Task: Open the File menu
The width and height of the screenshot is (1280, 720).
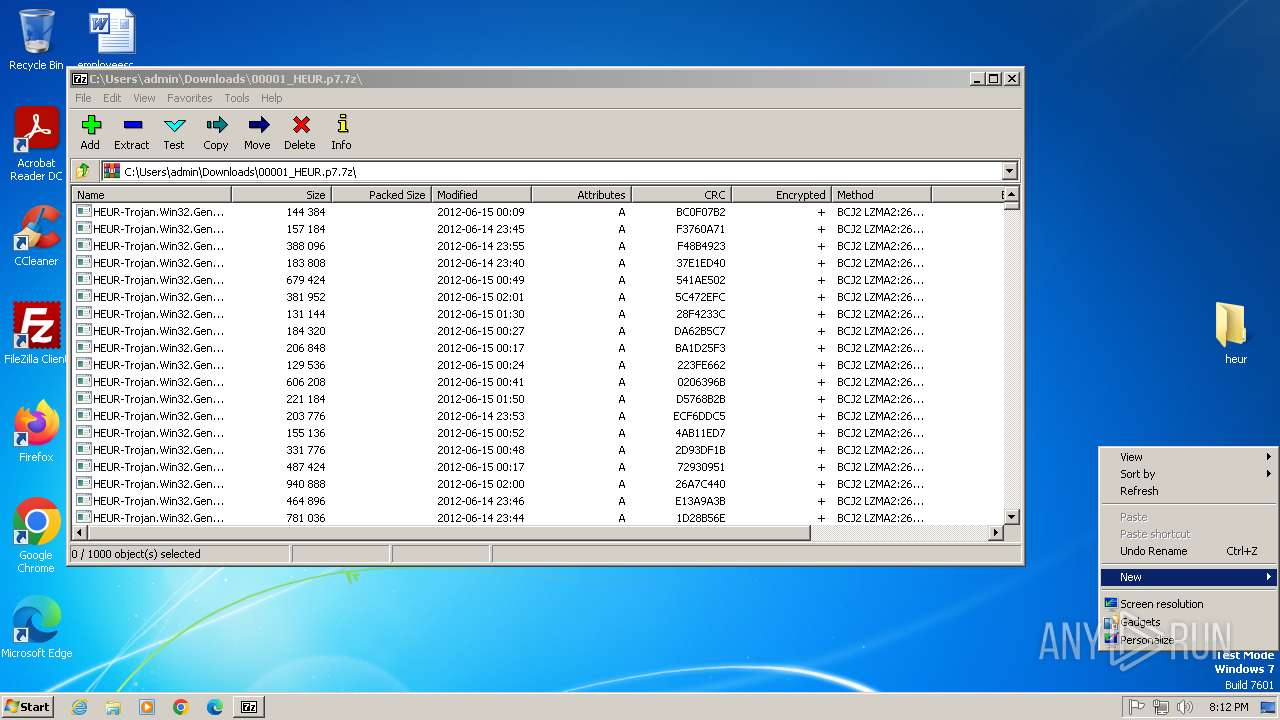Action: click(x=83, y=98)
